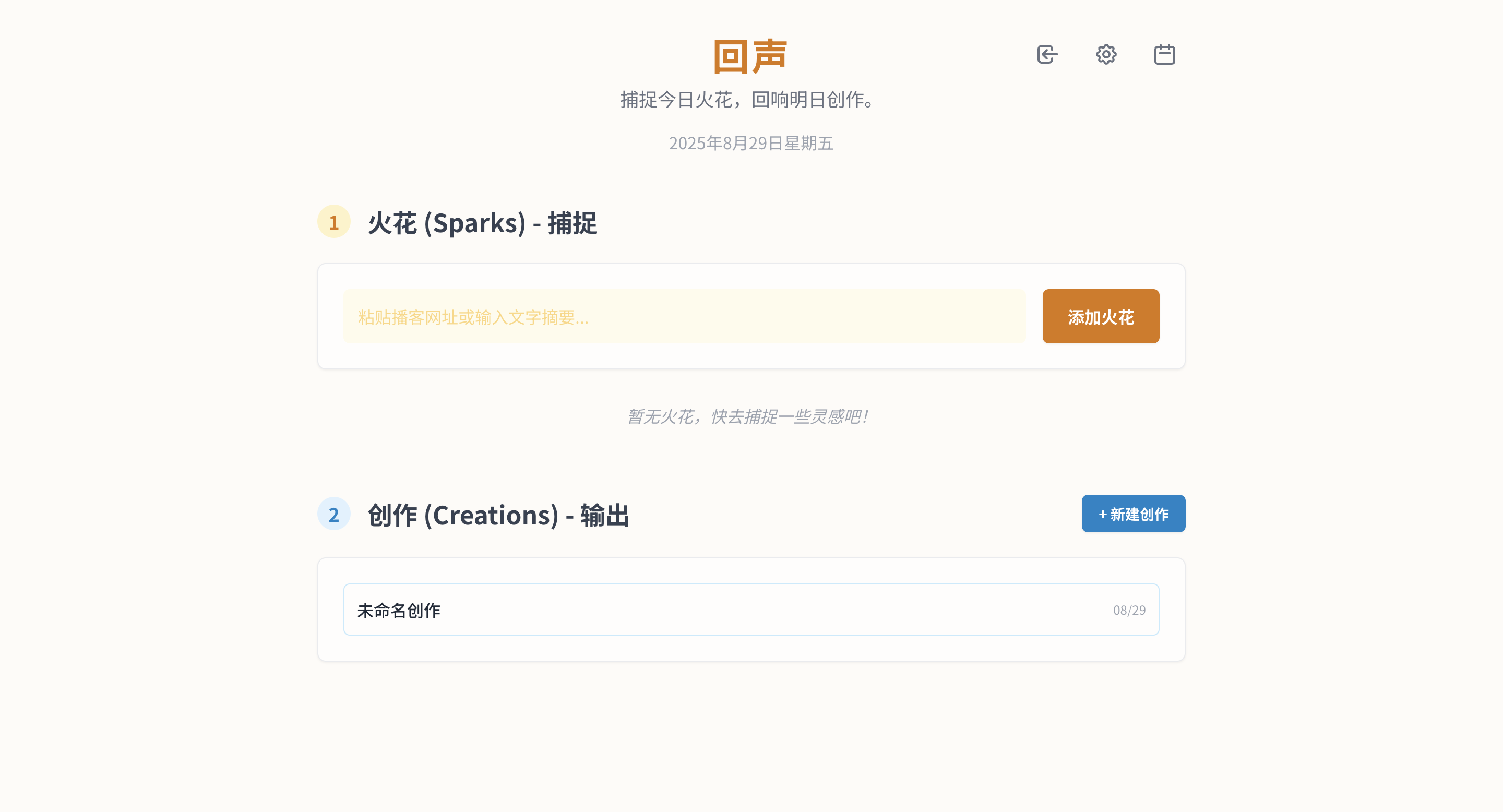Click the 火花 (Sparks) - 捕捉 heading
1503x812 pixels.
482,222
